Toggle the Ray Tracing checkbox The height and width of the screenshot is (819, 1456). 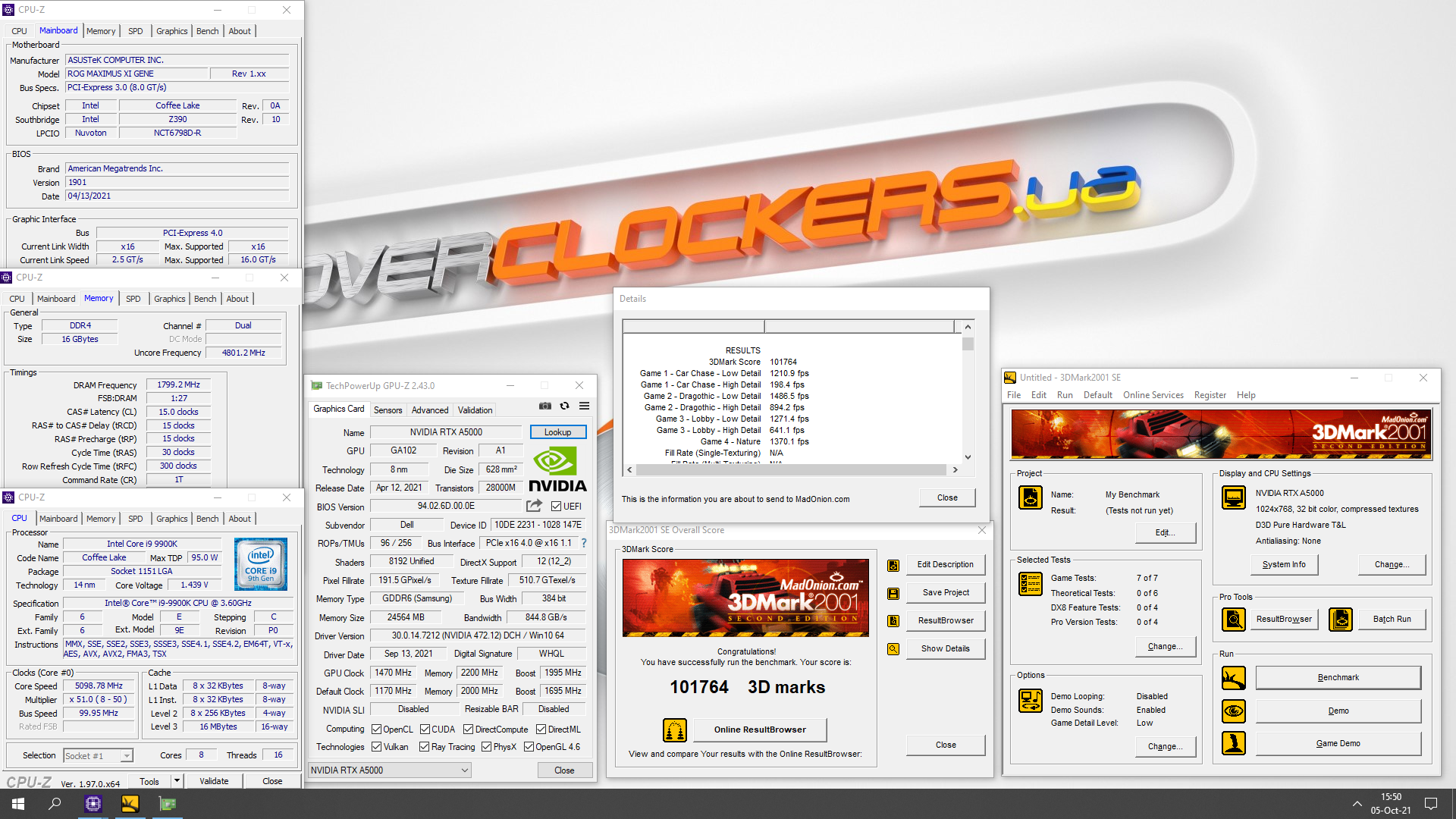click(425, 747)
